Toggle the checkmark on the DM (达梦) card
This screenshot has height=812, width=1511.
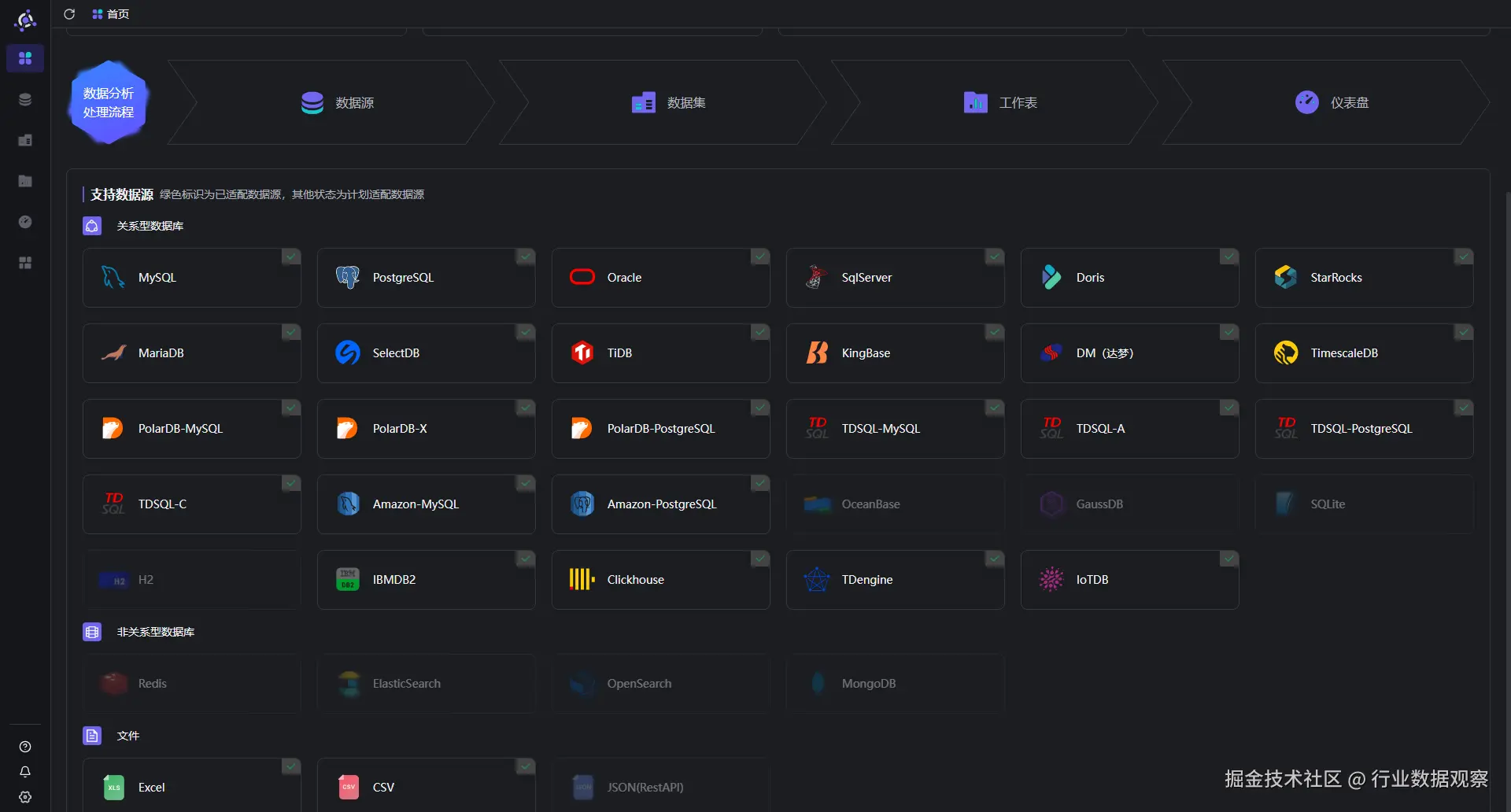pos(1229,333)
